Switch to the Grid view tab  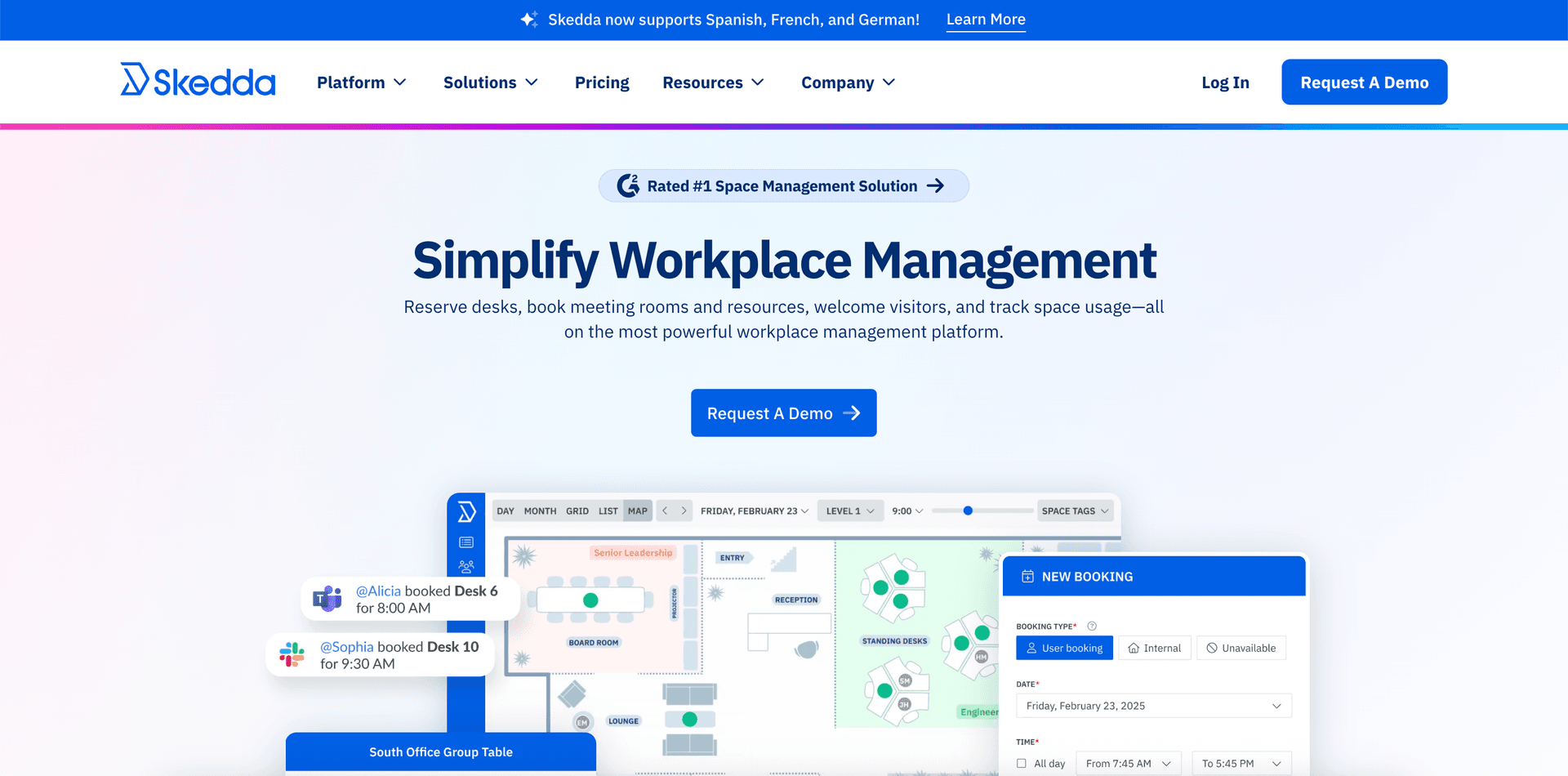click(x=577, y=511)
